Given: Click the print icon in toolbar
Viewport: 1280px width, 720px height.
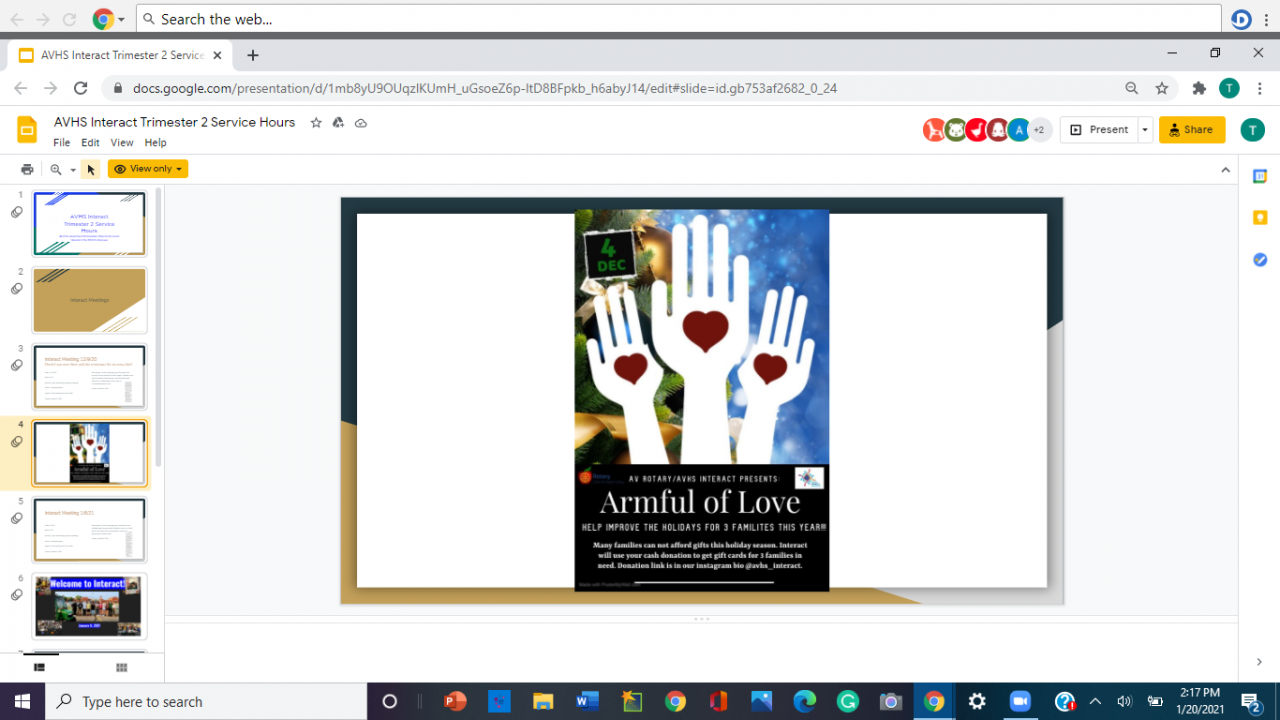Looking at the screenshot, I should pyautogui.click(x=27, y=169).
